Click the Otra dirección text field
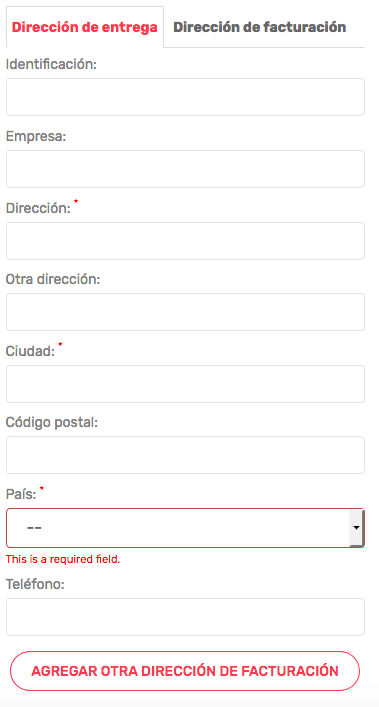Viewport: 379px width, 707px height. (x=185, y=312)
